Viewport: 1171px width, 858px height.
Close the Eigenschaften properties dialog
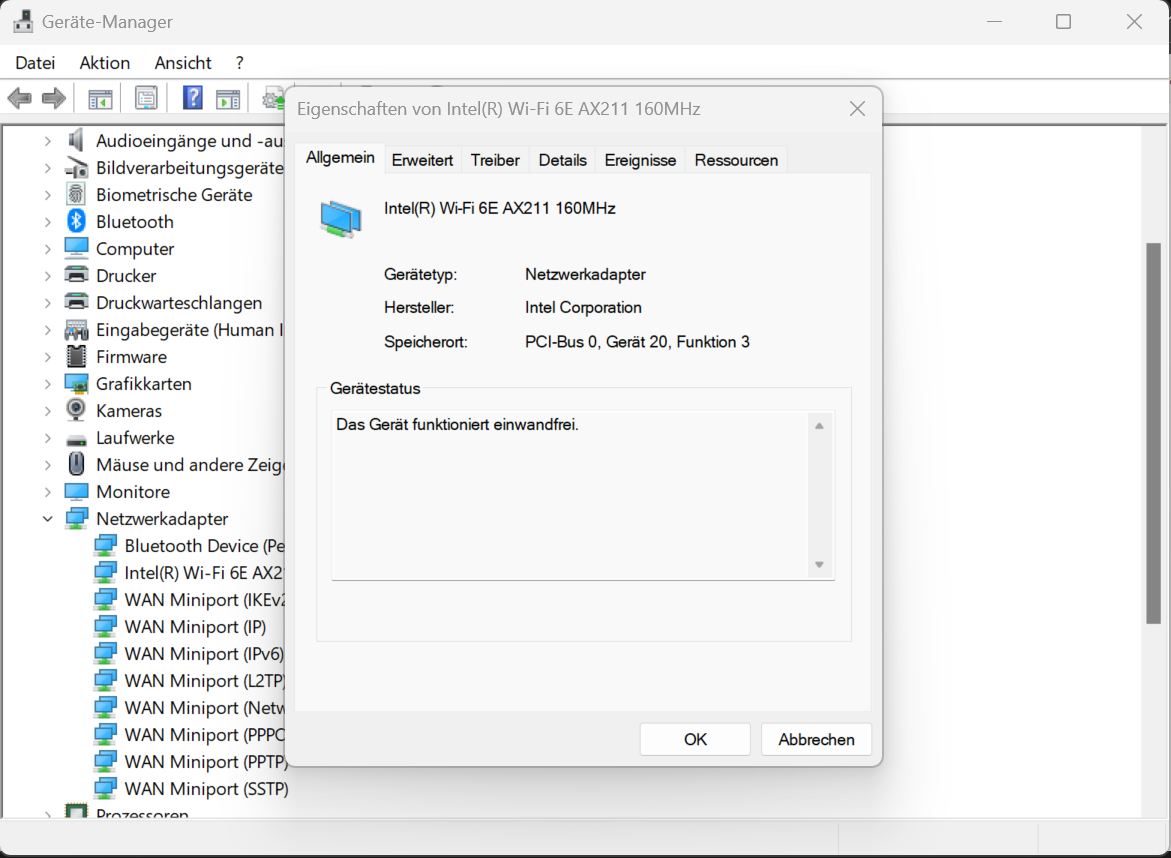point(857,109)
